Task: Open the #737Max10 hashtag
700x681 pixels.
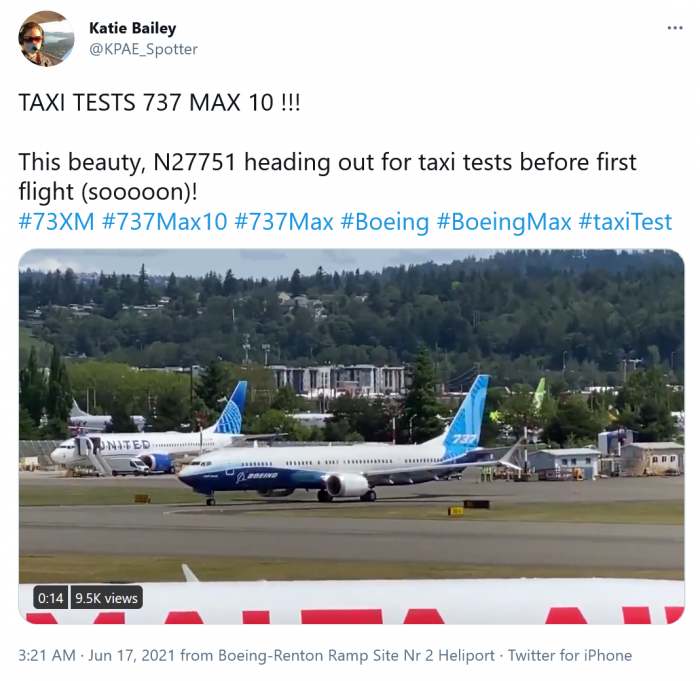Action: click(x=164, y=221)
